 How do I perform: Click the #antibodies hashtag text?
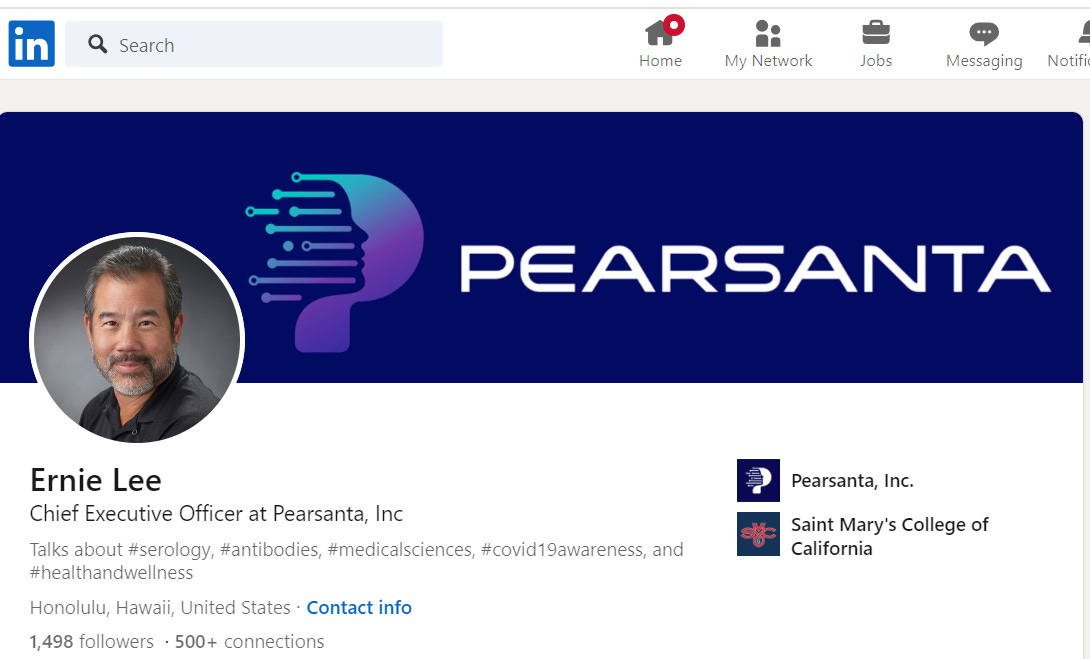pos(269,550)
